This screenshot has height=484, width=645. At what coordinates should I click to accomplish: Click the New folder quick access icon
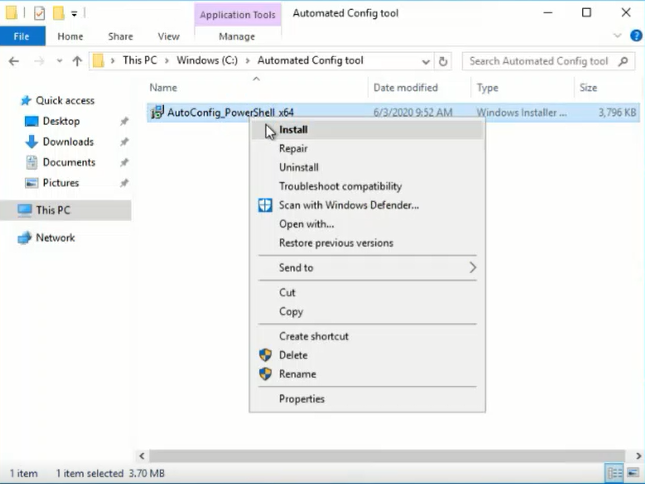[x=59, y=13]
